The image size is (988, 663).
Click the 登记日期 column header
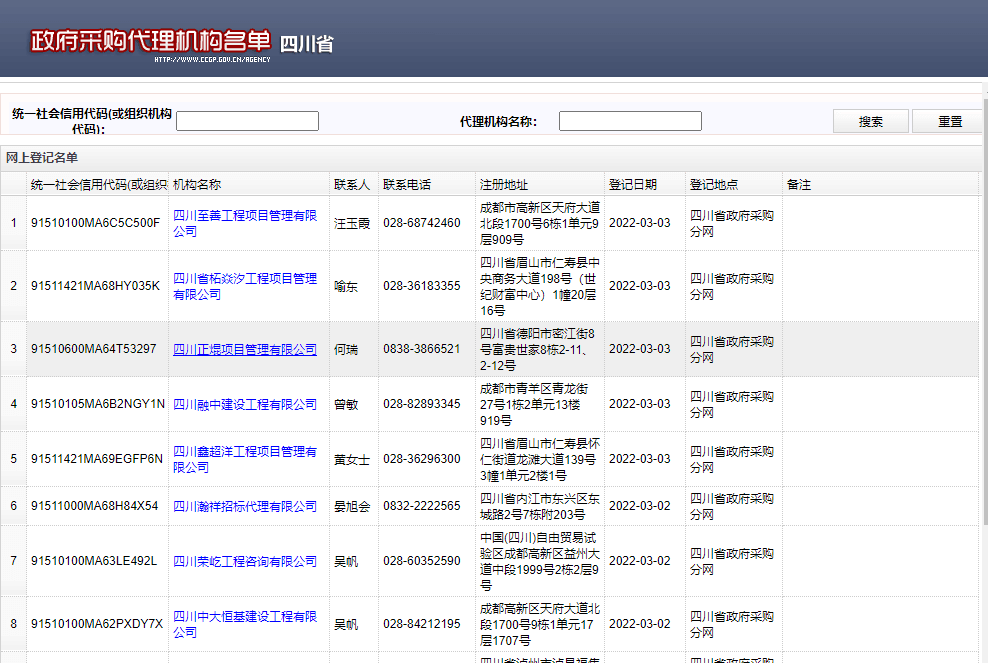(x=632, y=185)
